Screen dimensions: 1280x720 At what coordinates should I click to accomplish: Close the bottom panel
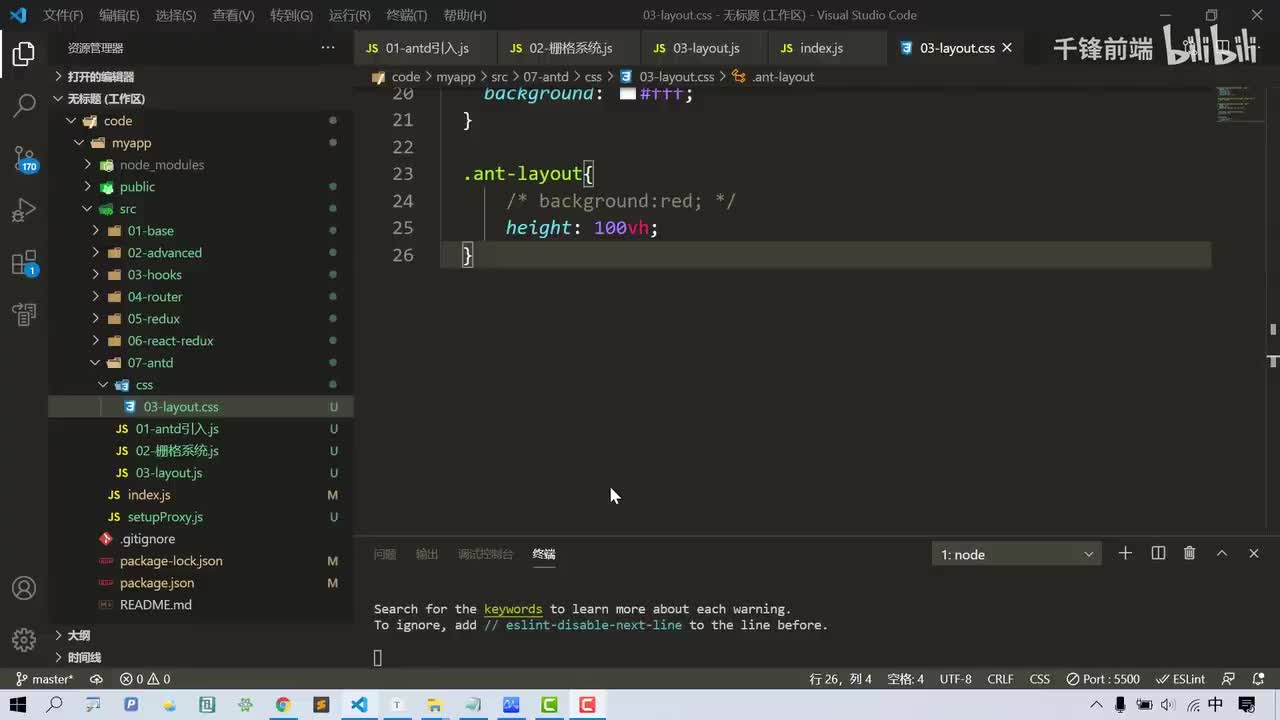pyautogui.click(x=1254, y=553)
